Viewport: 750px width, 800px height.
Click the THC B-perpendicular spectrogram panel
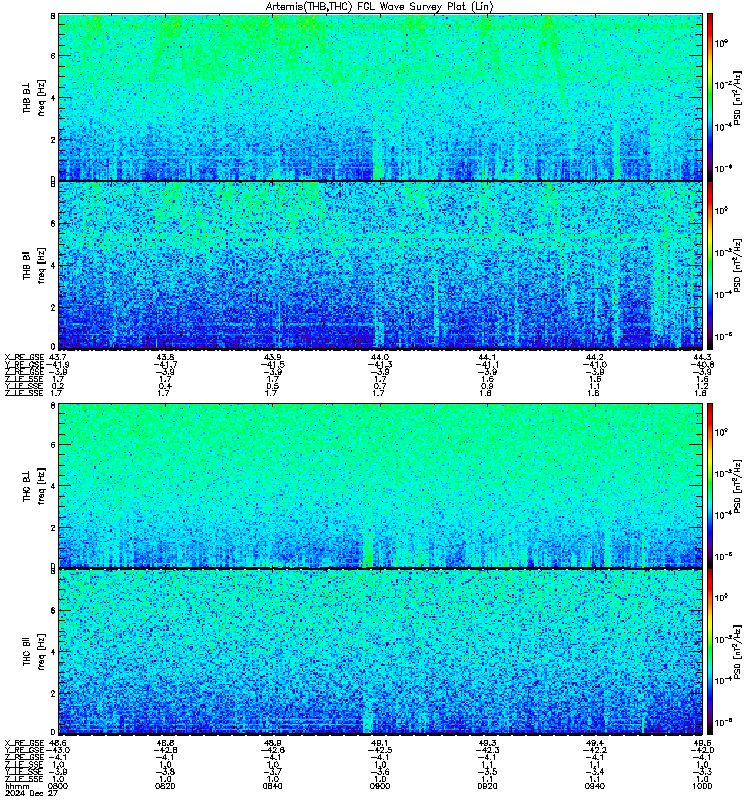(380, 485)
